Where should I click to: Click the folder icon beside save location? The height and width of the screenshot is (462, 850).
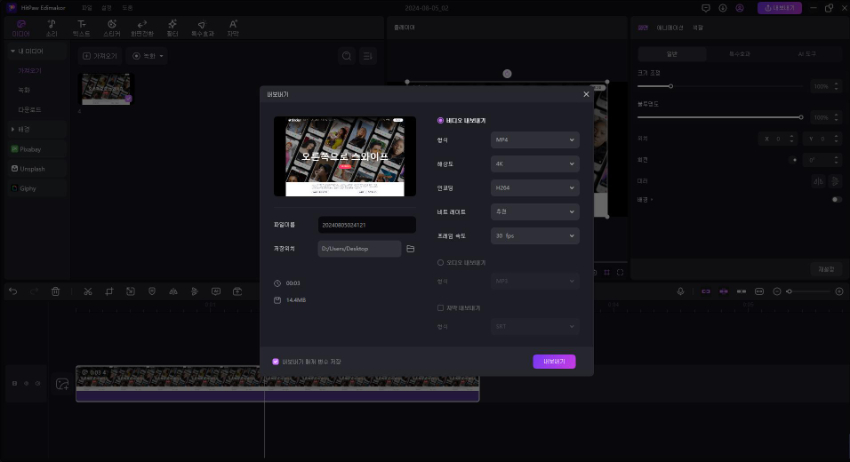(410, 248)
